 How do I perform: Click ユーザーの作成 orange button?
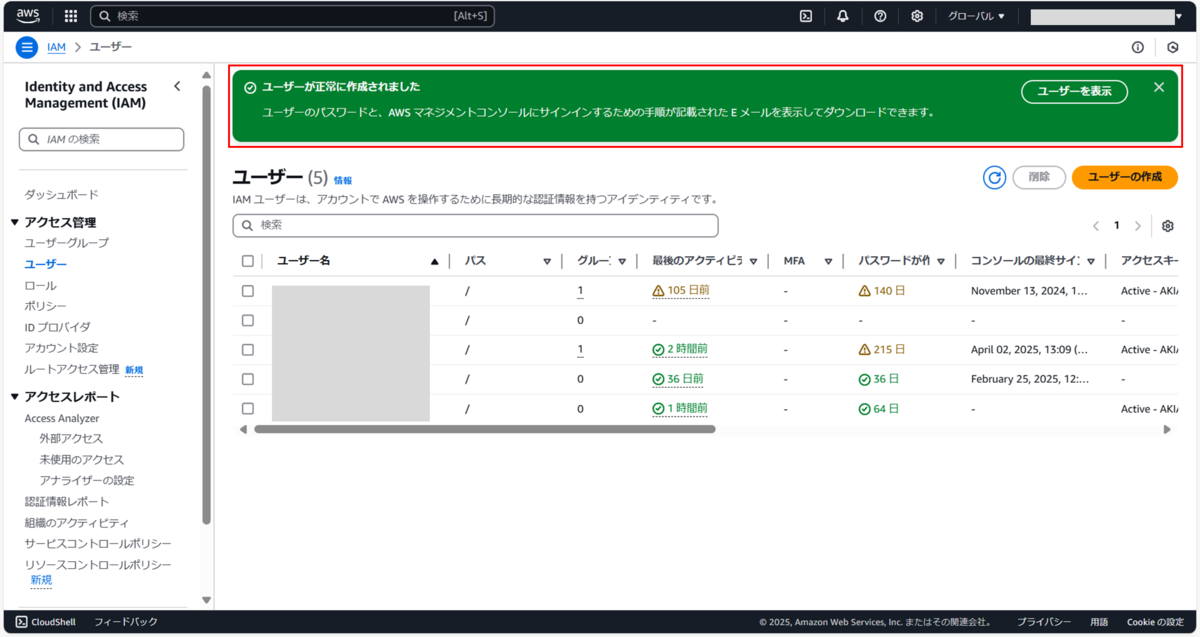point(1125,177)
